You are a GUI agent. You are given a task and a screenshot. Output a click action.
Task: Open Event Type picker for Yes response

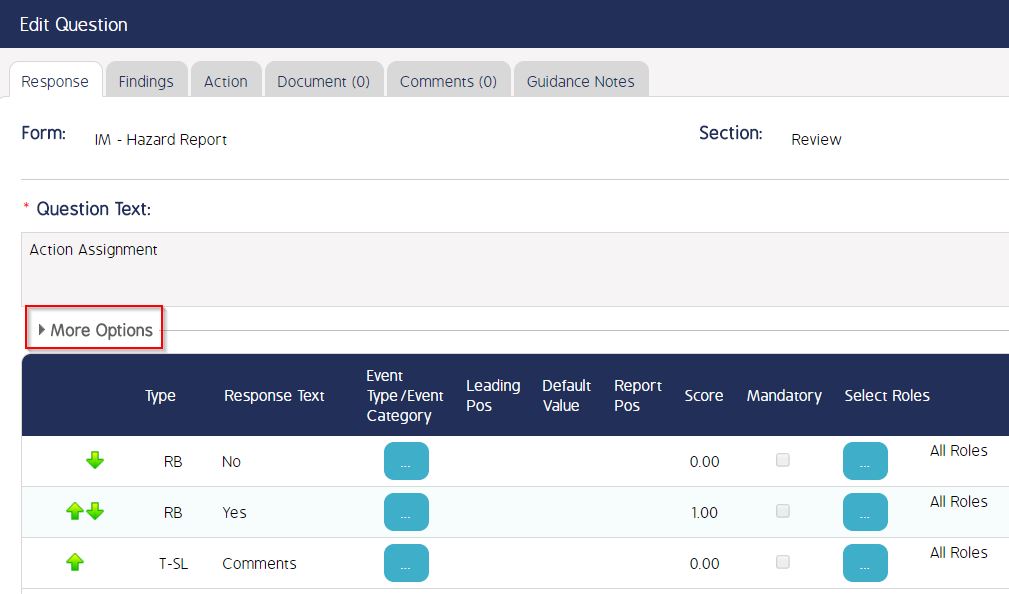point(406,511)
